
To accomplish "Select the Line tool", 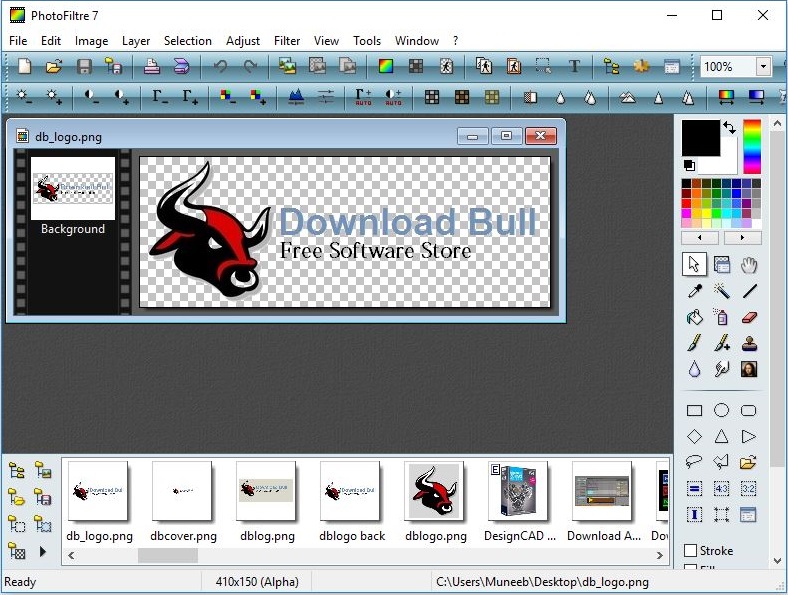I will point(749,290).
